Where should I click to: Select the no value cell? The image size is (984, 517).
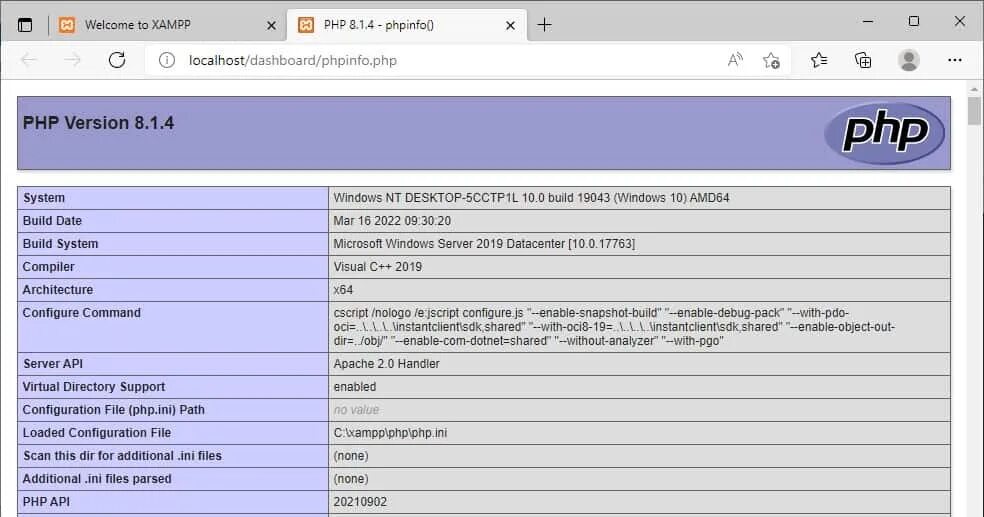tap(356, 410)
